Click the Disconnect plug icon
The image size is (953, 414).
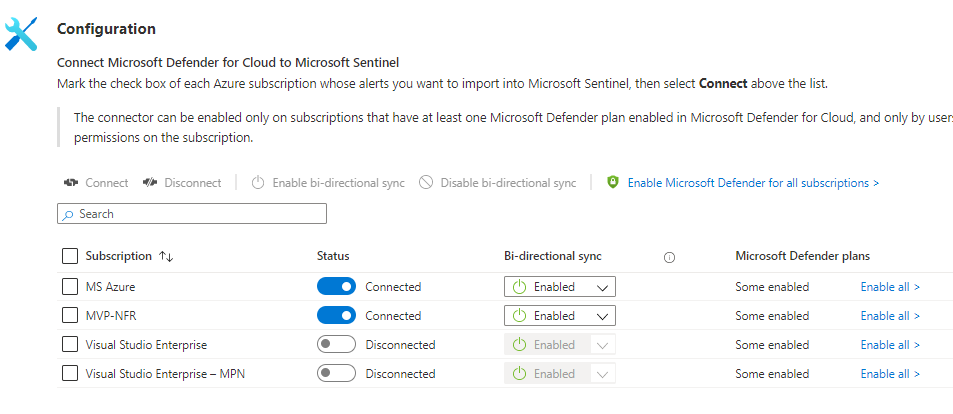tap(150, 183)
